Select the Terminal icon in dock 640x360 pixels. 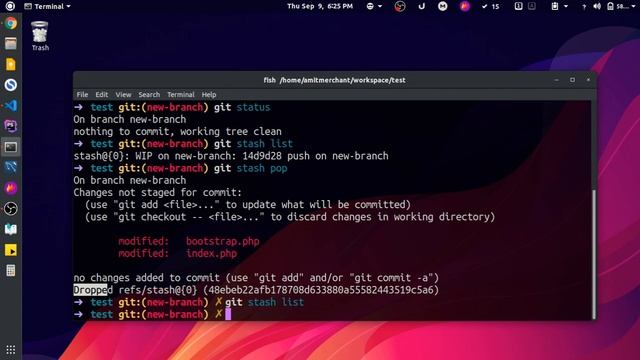[x=11, y=147]
